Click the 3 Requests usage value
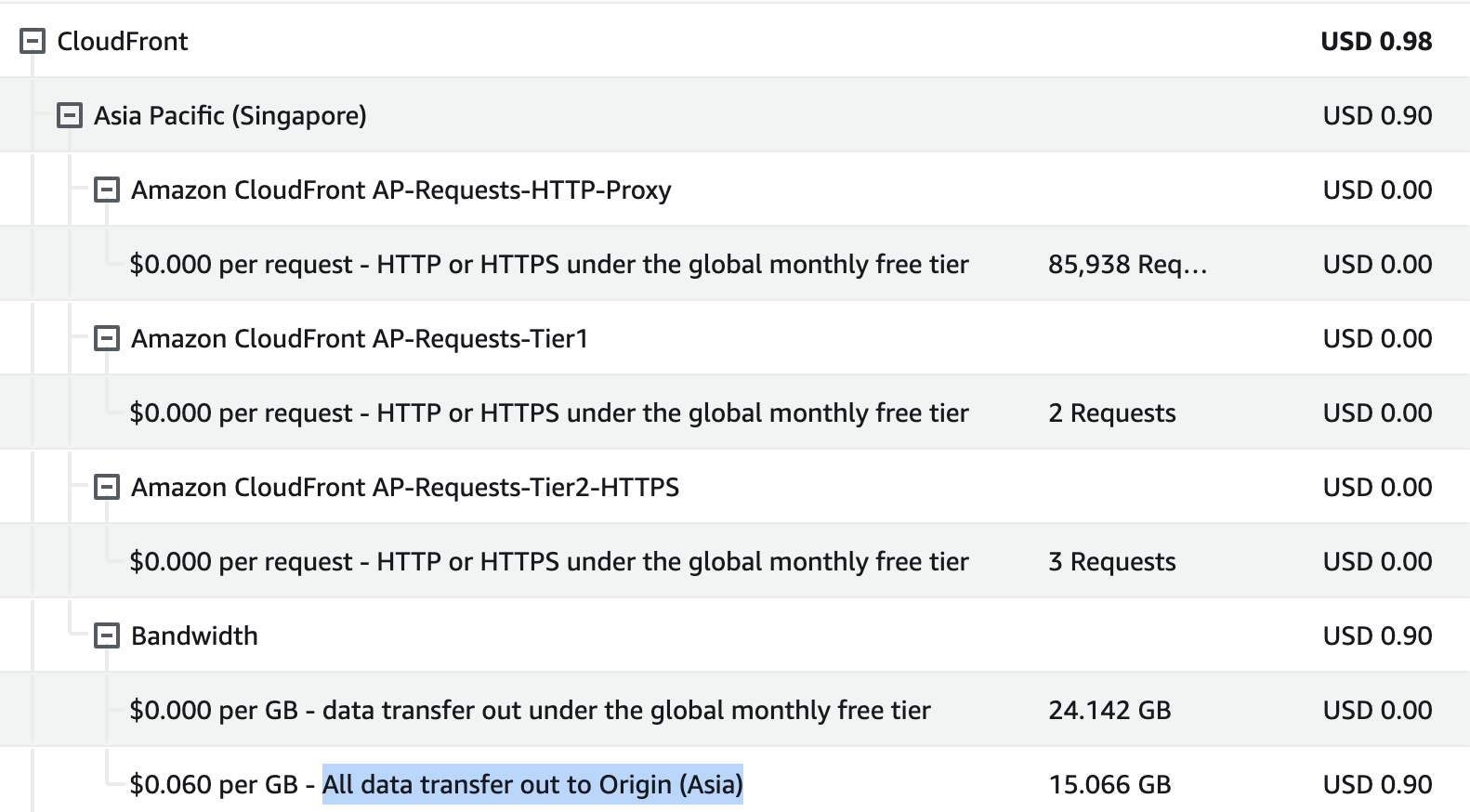 click(1112, 561)
